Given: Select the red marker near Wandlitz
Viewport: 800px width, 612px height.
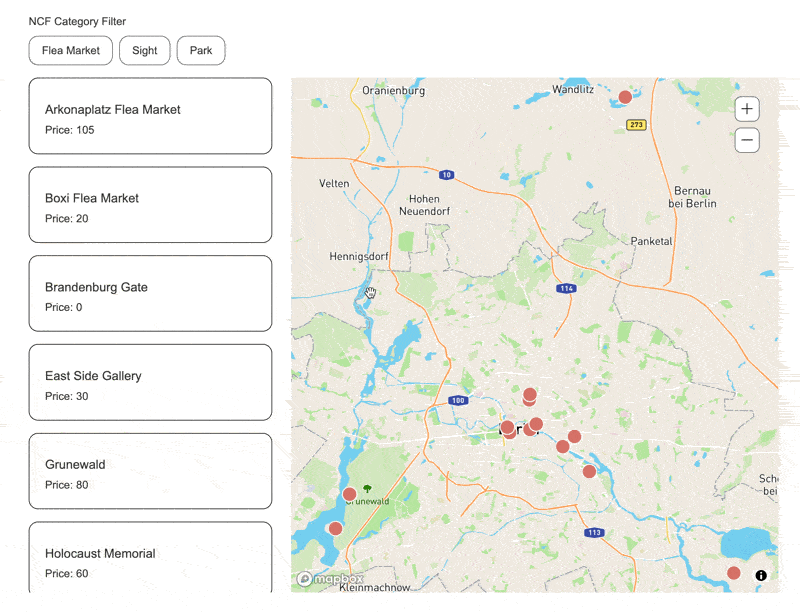Looking at the screenshot, I should tap(625, 97).
